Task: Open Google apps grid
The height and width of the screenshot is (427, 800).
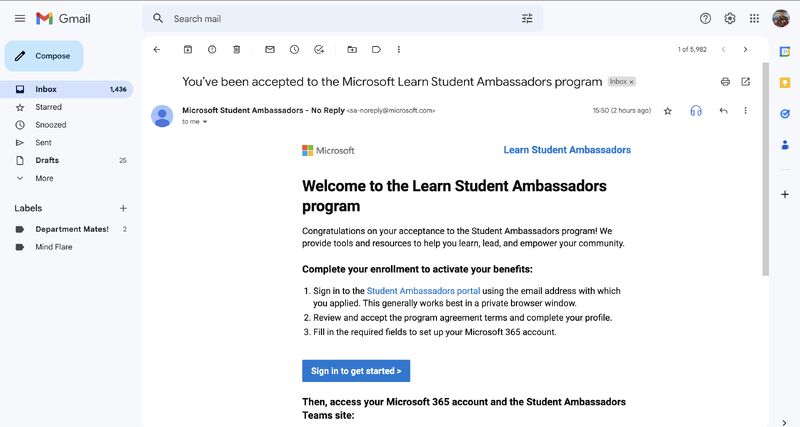Action: pyautogui.click(x=754, y=18)
